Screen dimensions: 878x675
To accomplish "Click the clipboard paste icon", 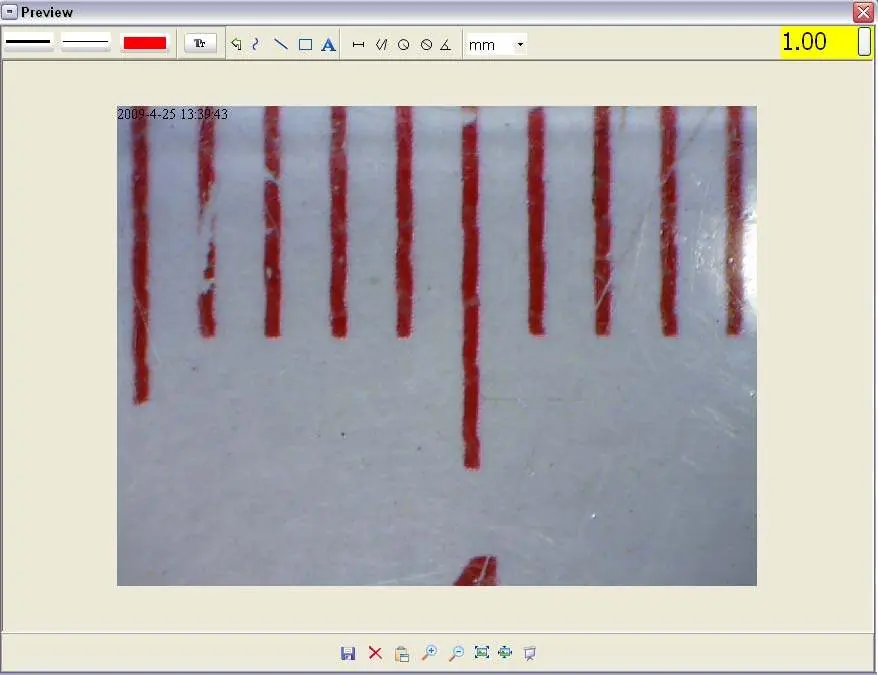I will pos(401,654).
